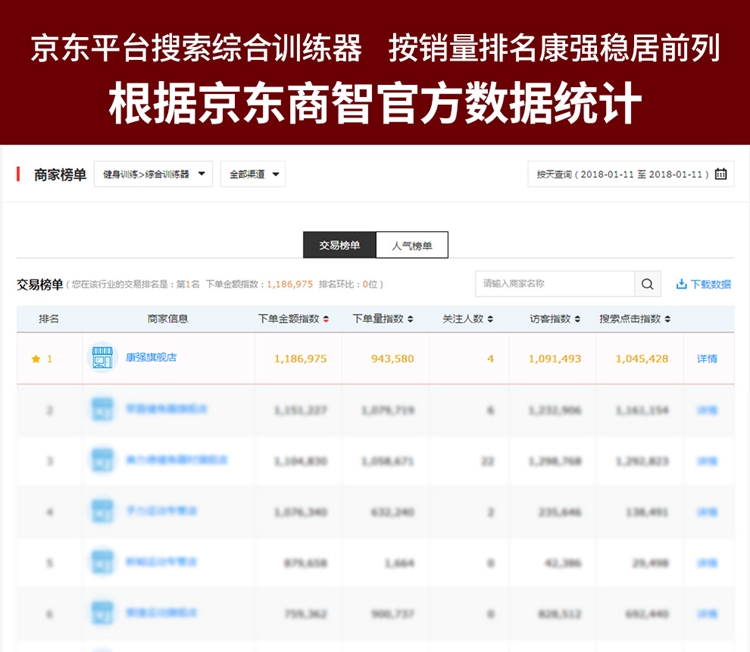Open the 按天查询 date range picker
This screenshot has height=652, width=750.
629,174
